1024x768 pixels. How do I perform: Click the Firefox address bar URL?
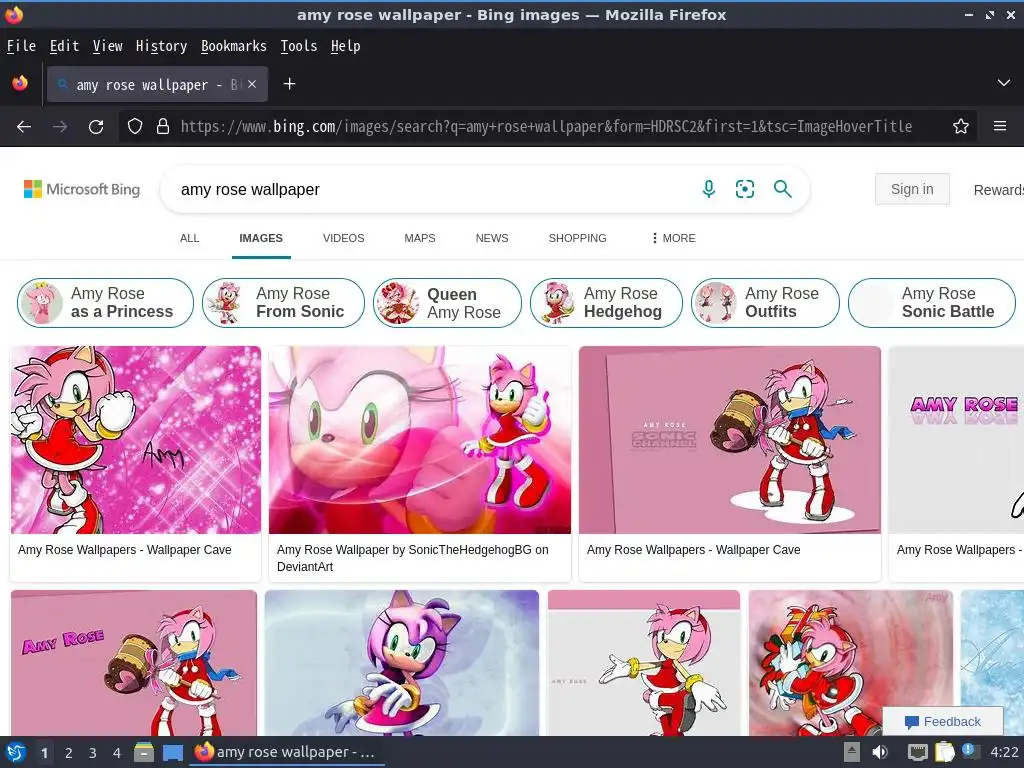tap(546, 127)
